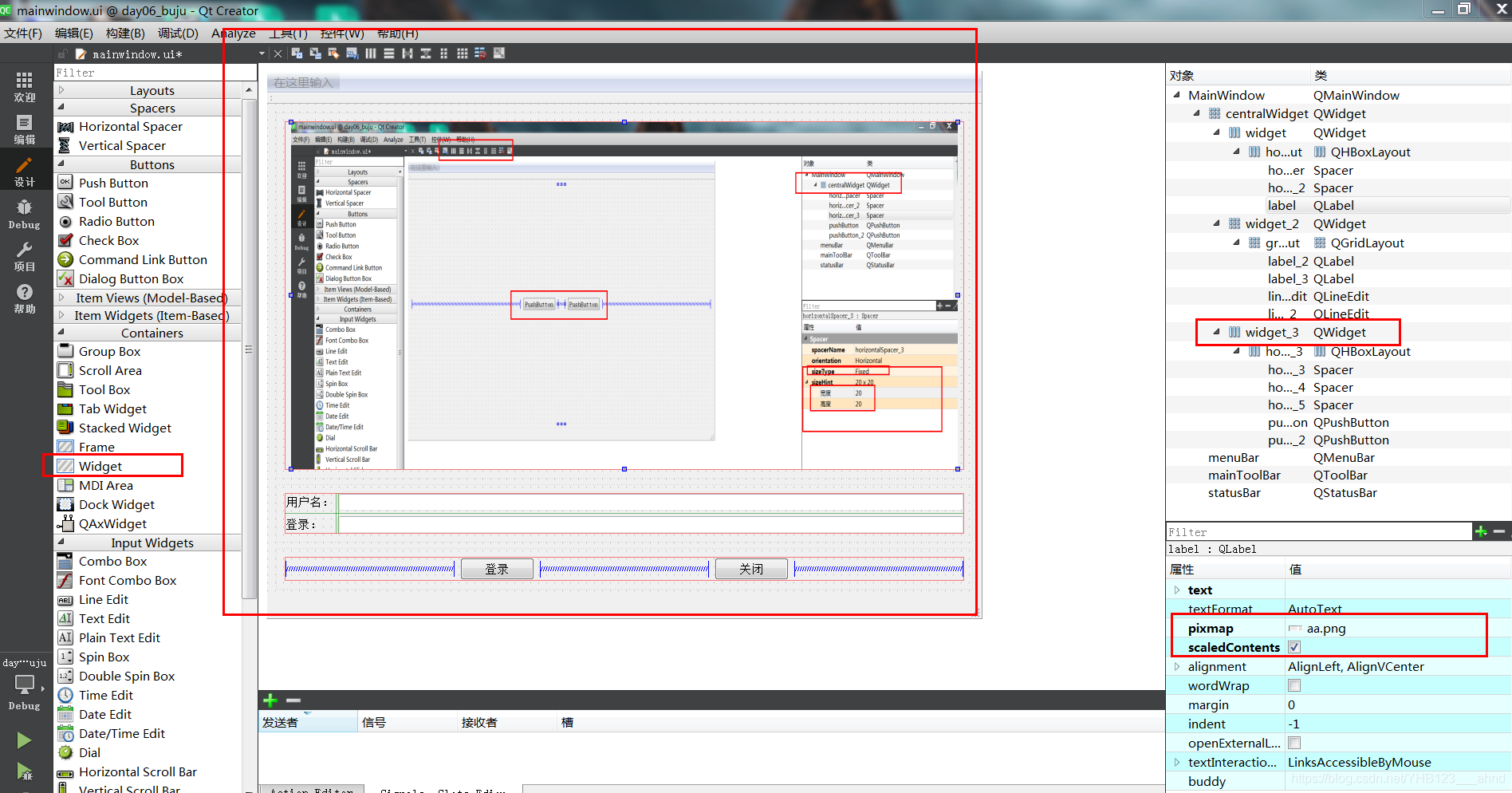Remove signal connection with minus button

pos(293,700)
